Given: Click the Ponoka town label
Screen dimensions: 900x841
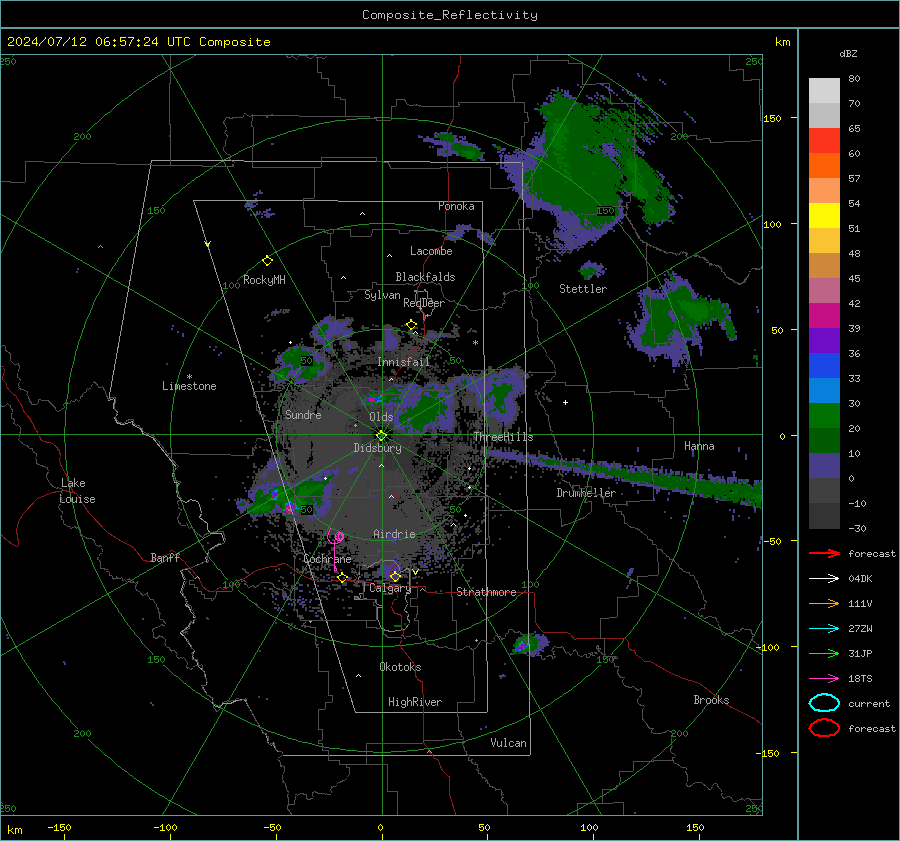Looking at the screenshot, I should coord(456,206).
